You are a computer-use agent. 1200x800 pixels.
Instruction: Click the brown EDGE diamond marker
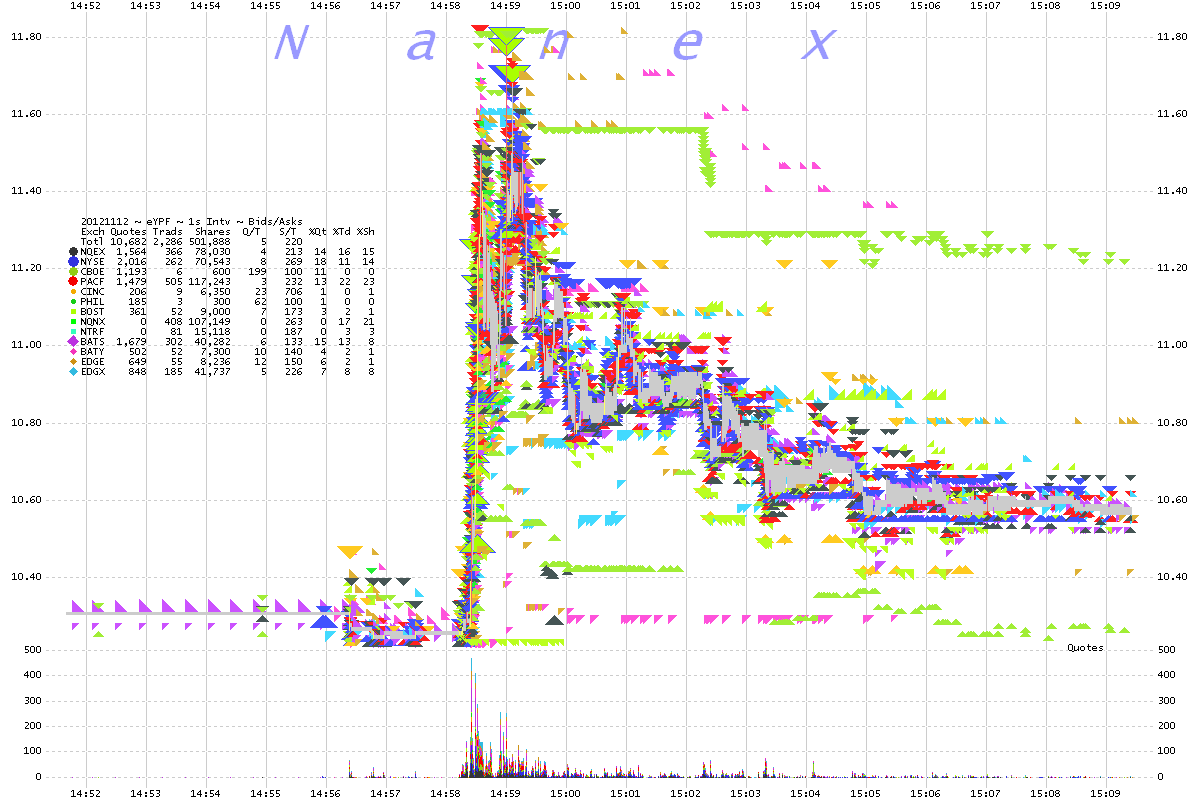click(x=73, y=361)
